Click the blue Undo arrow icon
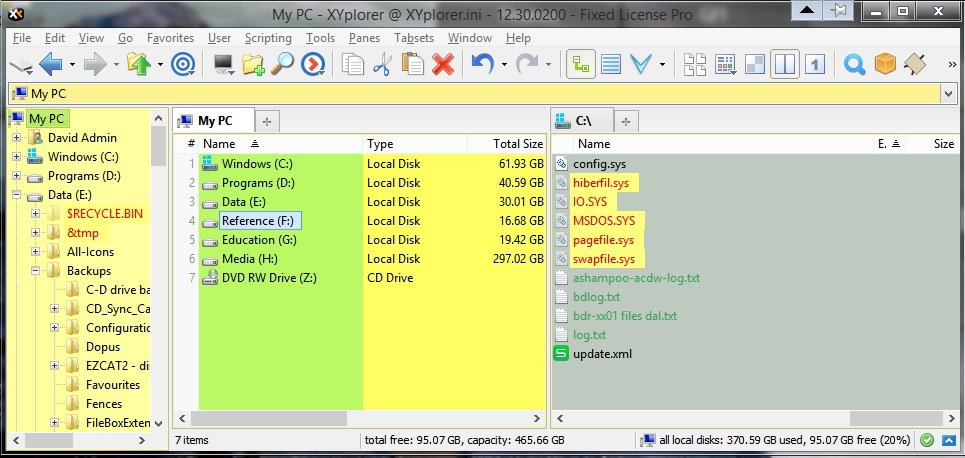 [x=483, y=65]
